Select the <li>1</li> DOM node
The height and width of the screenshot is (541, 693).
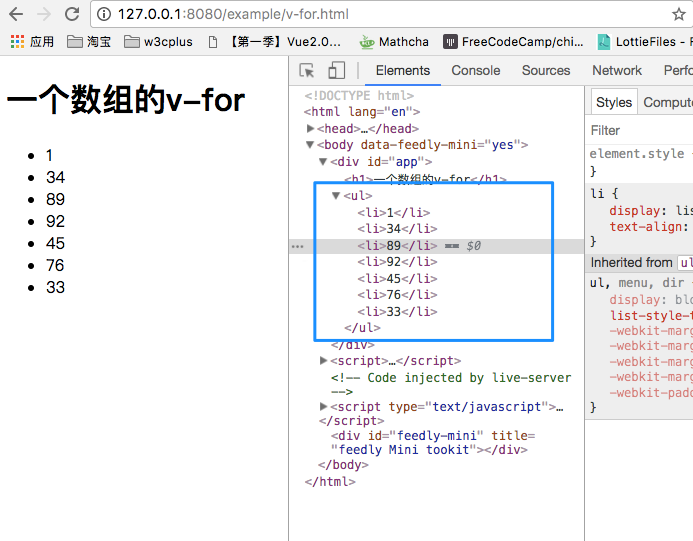(x=394, y=213)
